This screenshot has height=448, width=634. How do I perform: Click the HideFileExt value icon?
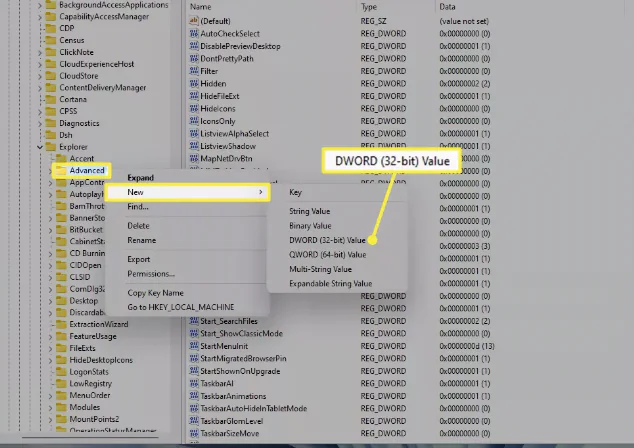coord(194,96)
